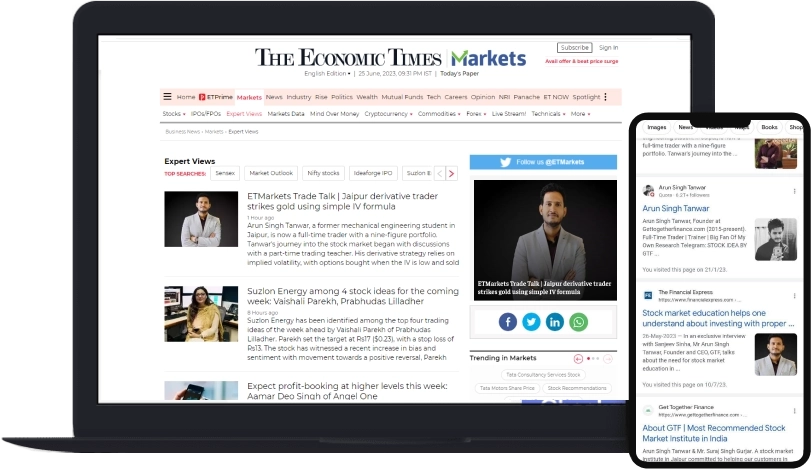The width and height of the screenshot is (811, 469).
Task: Click the Subscribe button
Action: point(574,47)
